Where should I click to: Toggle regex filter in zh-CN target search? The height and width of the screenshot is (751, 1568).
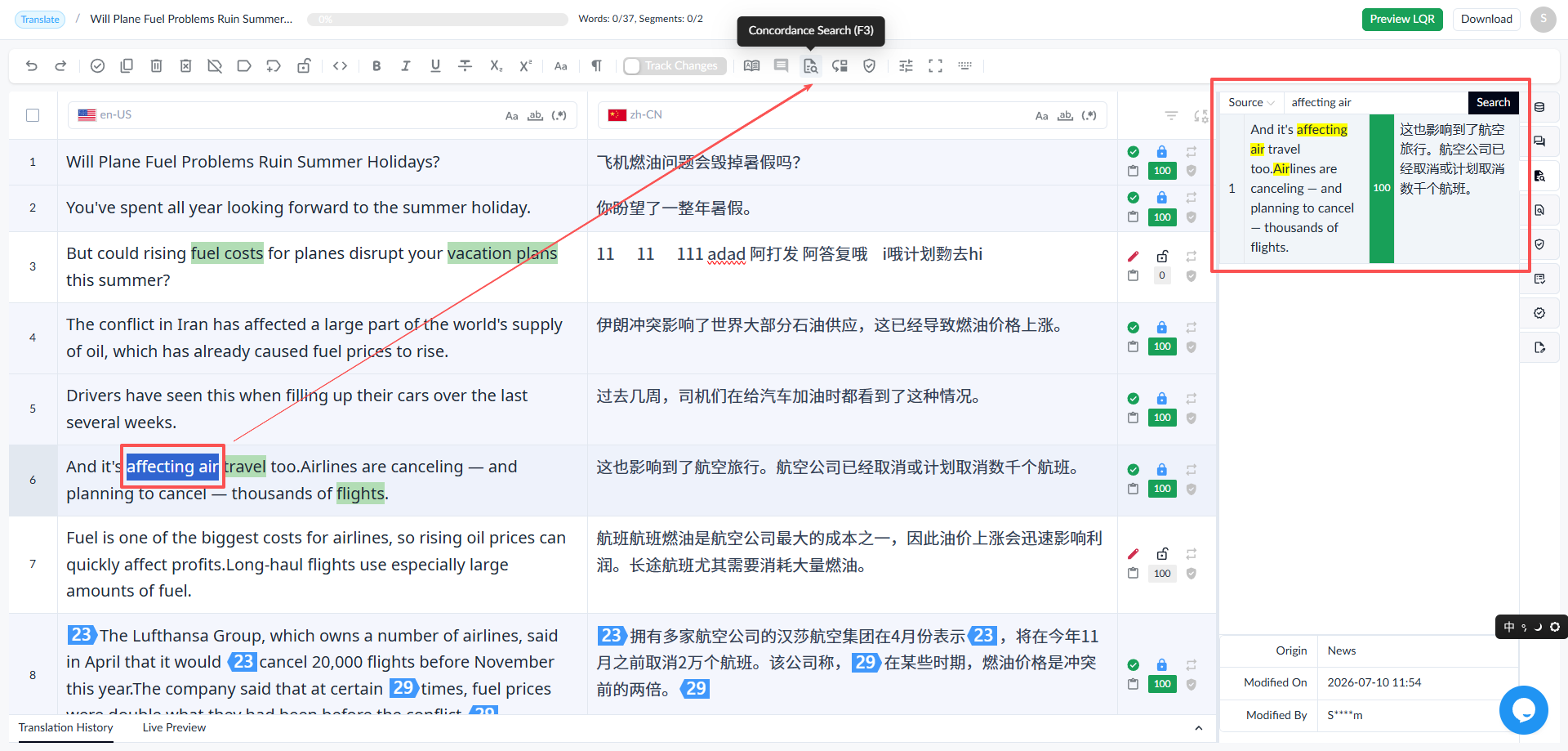1089,116
